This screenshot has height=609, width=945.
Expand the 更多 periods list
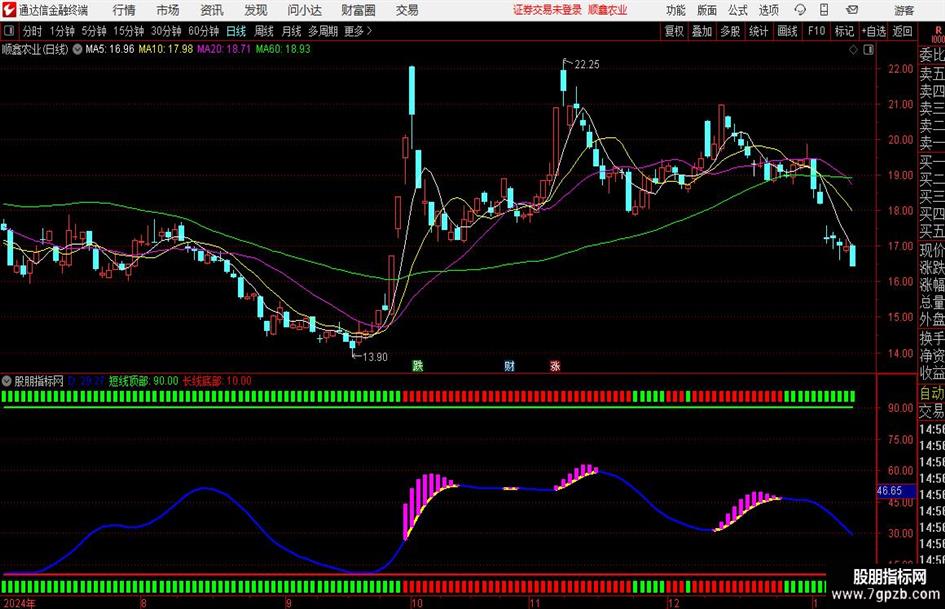[358, 31]
